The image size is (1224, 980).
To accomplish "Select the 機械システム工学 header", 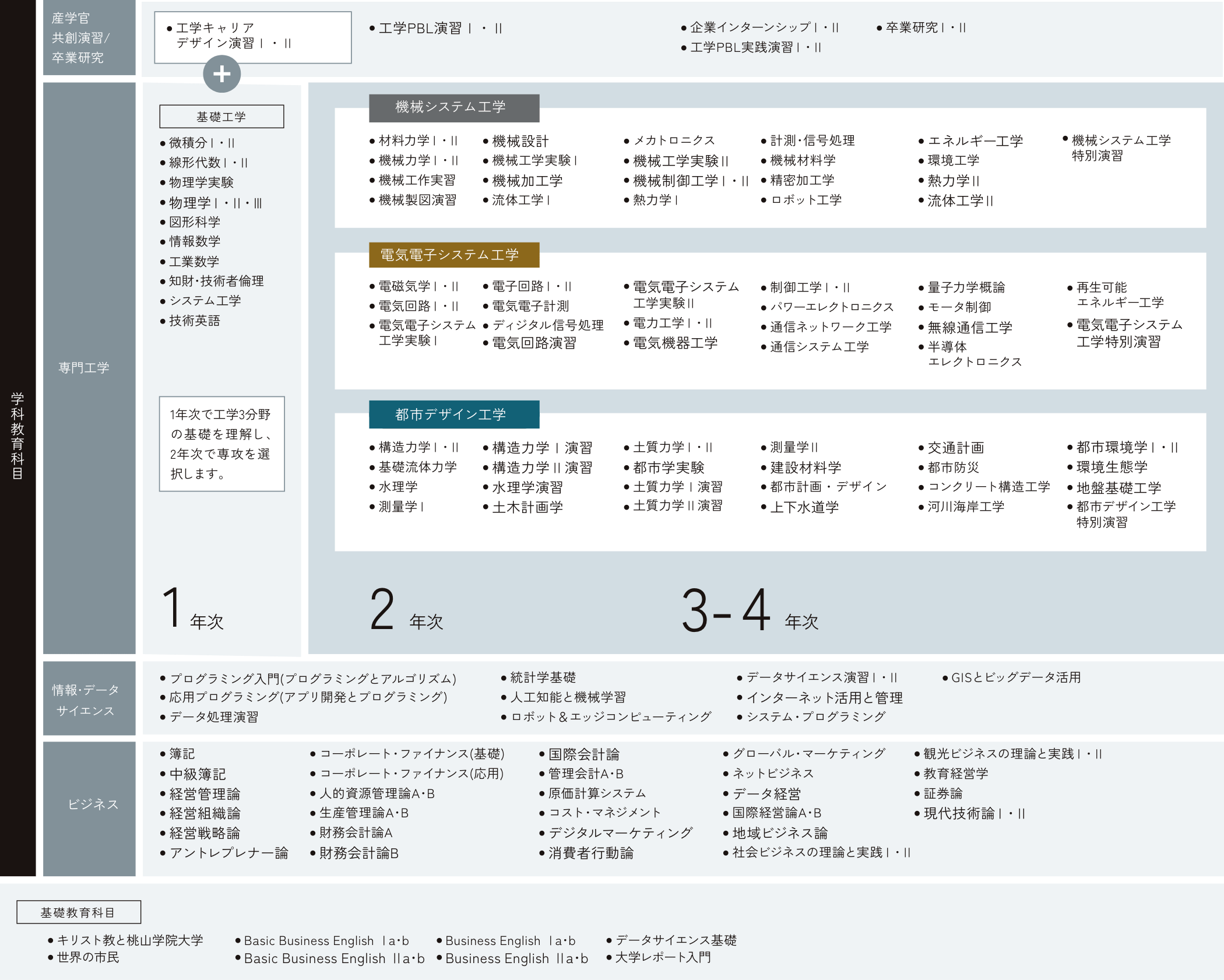I will [x=454, y=108].
